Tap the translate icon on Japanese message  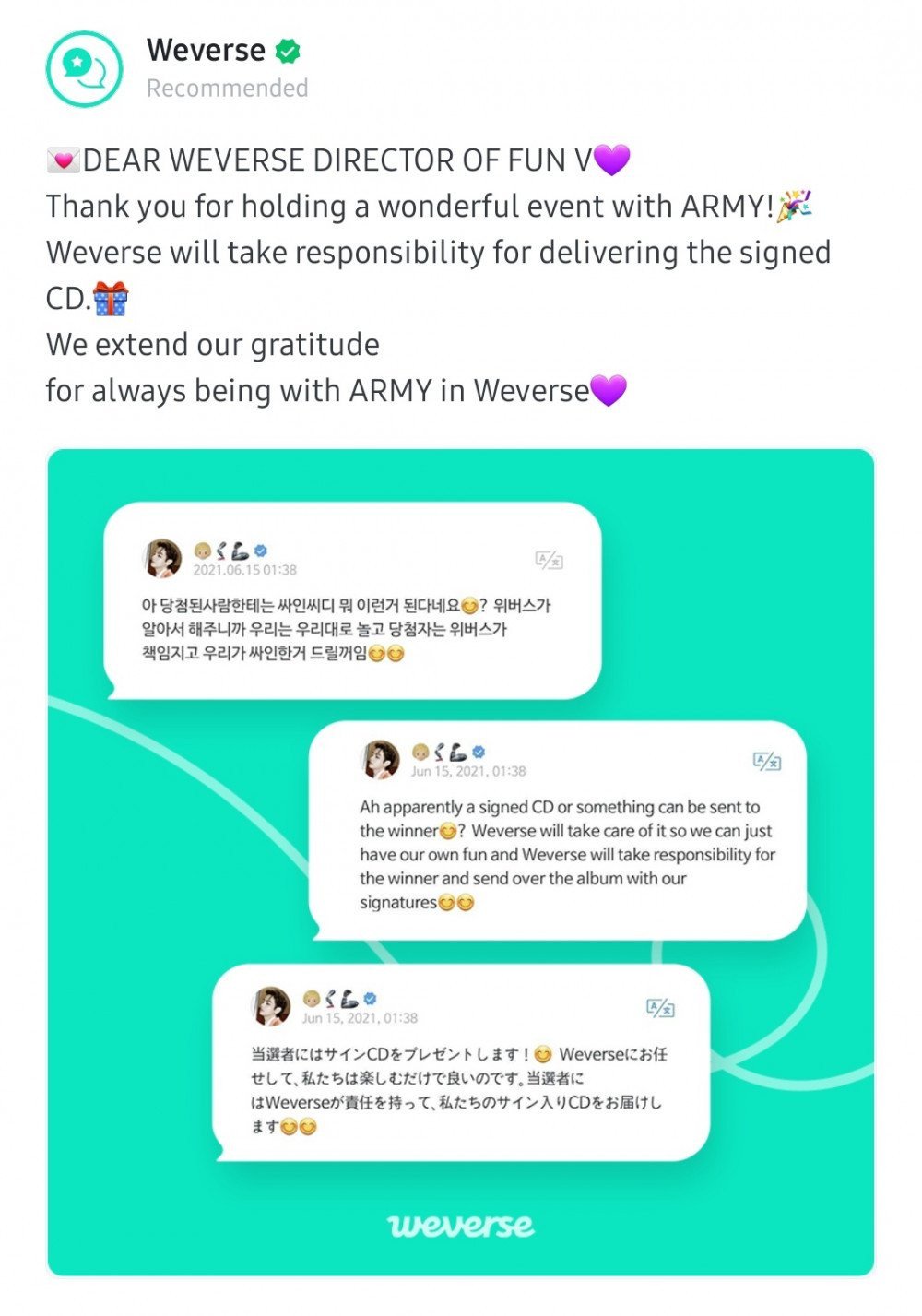point(660,1008)
